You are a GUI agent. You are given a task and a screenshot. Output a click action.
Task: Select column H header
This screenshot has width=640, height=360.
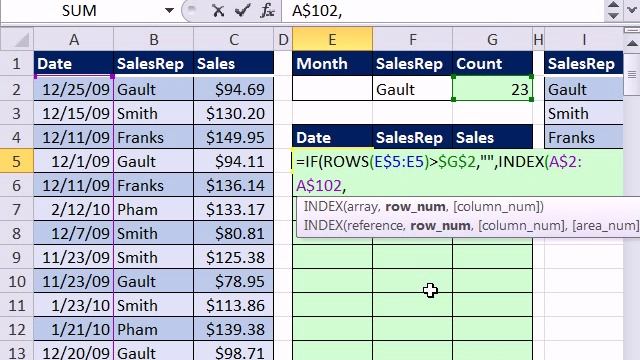coord(538,40)
